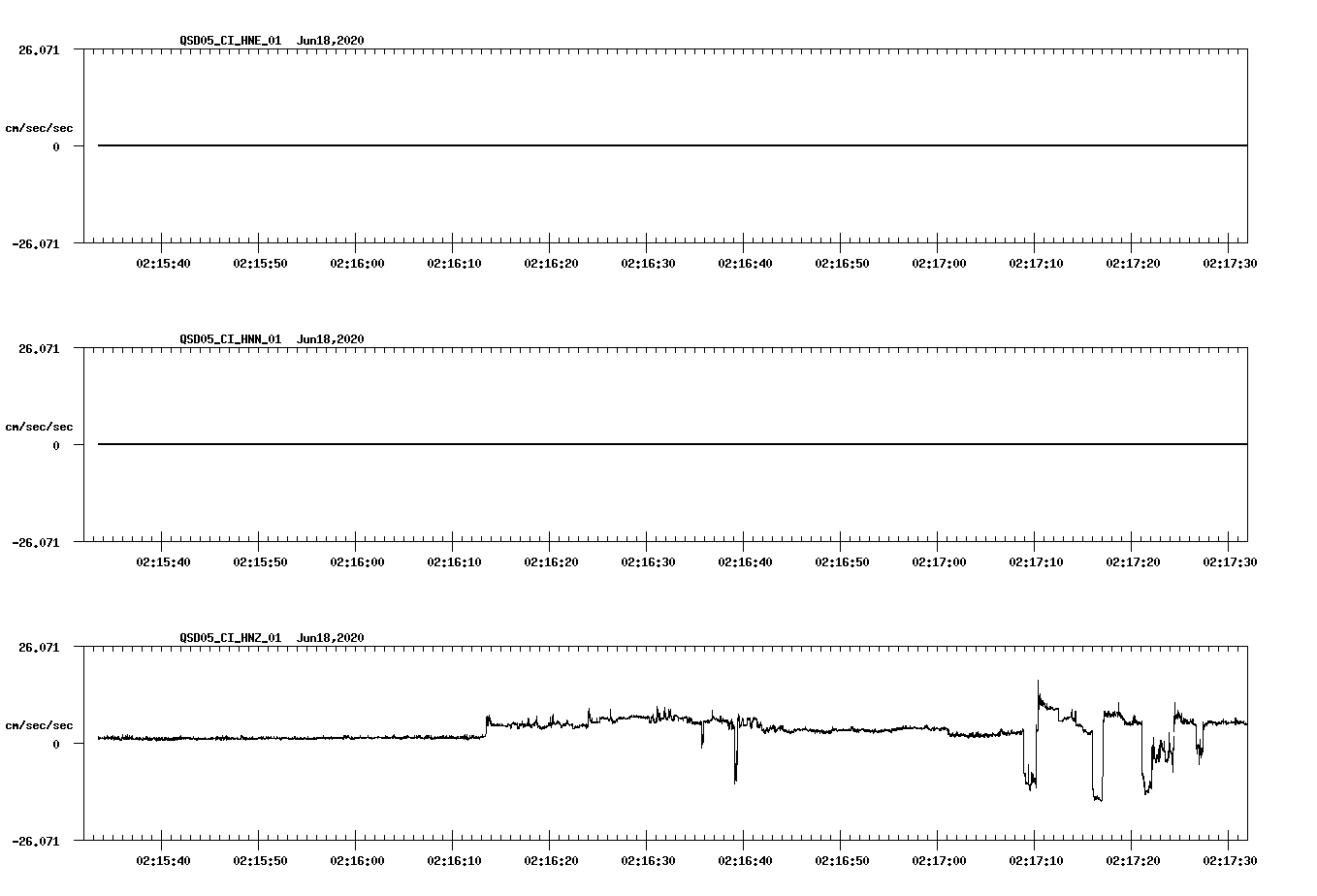
Task: Click 02:17:20 time label under HNZ plot
Action: (x=1133, y=861)
